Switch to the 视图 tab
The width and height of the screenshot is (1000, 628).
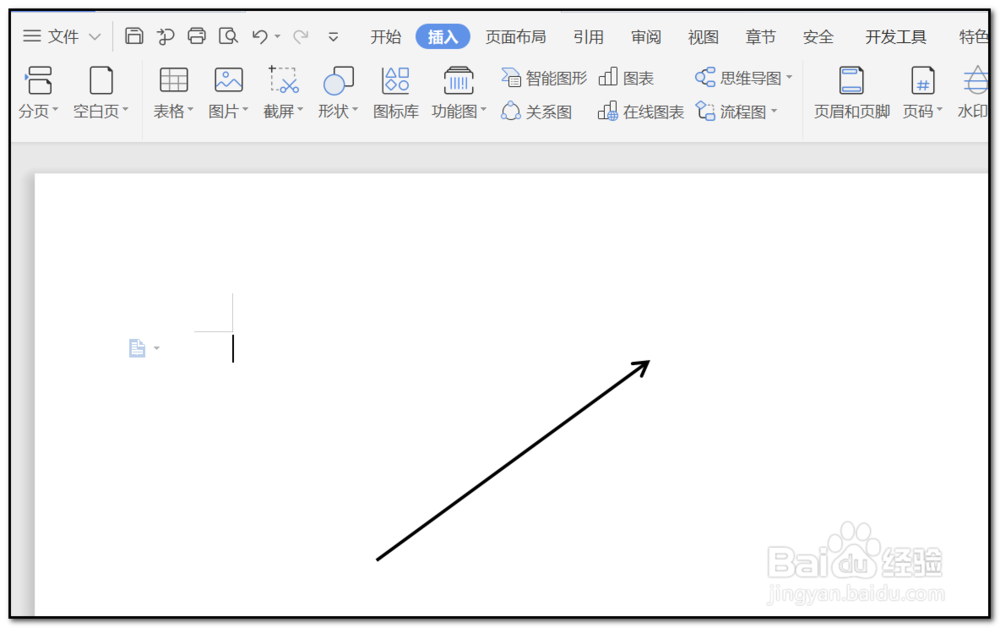(703, 37)
